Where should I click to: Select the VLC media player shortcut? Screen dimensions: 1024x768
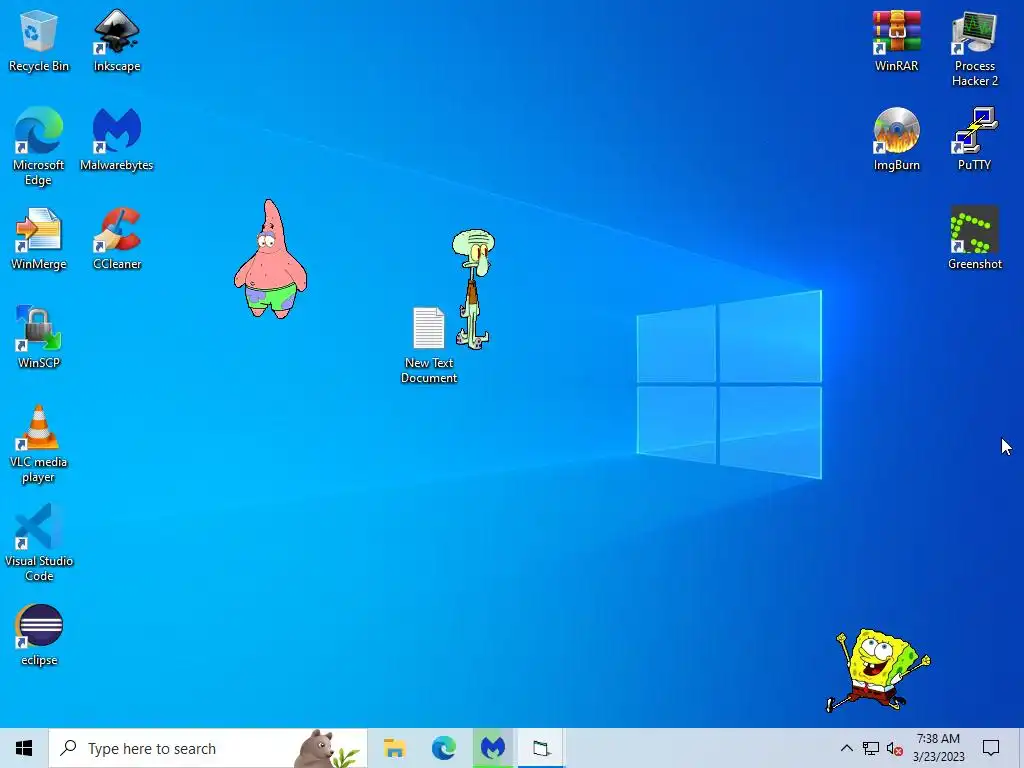click(x=39, y=443)
